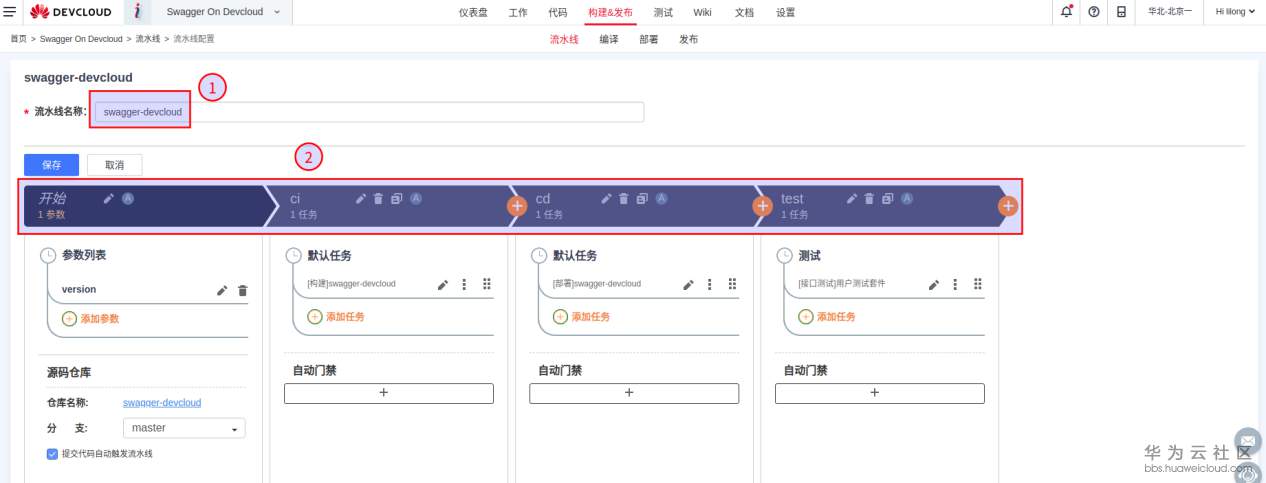Edit the ci stage with pencil icon
This screenshot has width=1266, height=483.
361,199
